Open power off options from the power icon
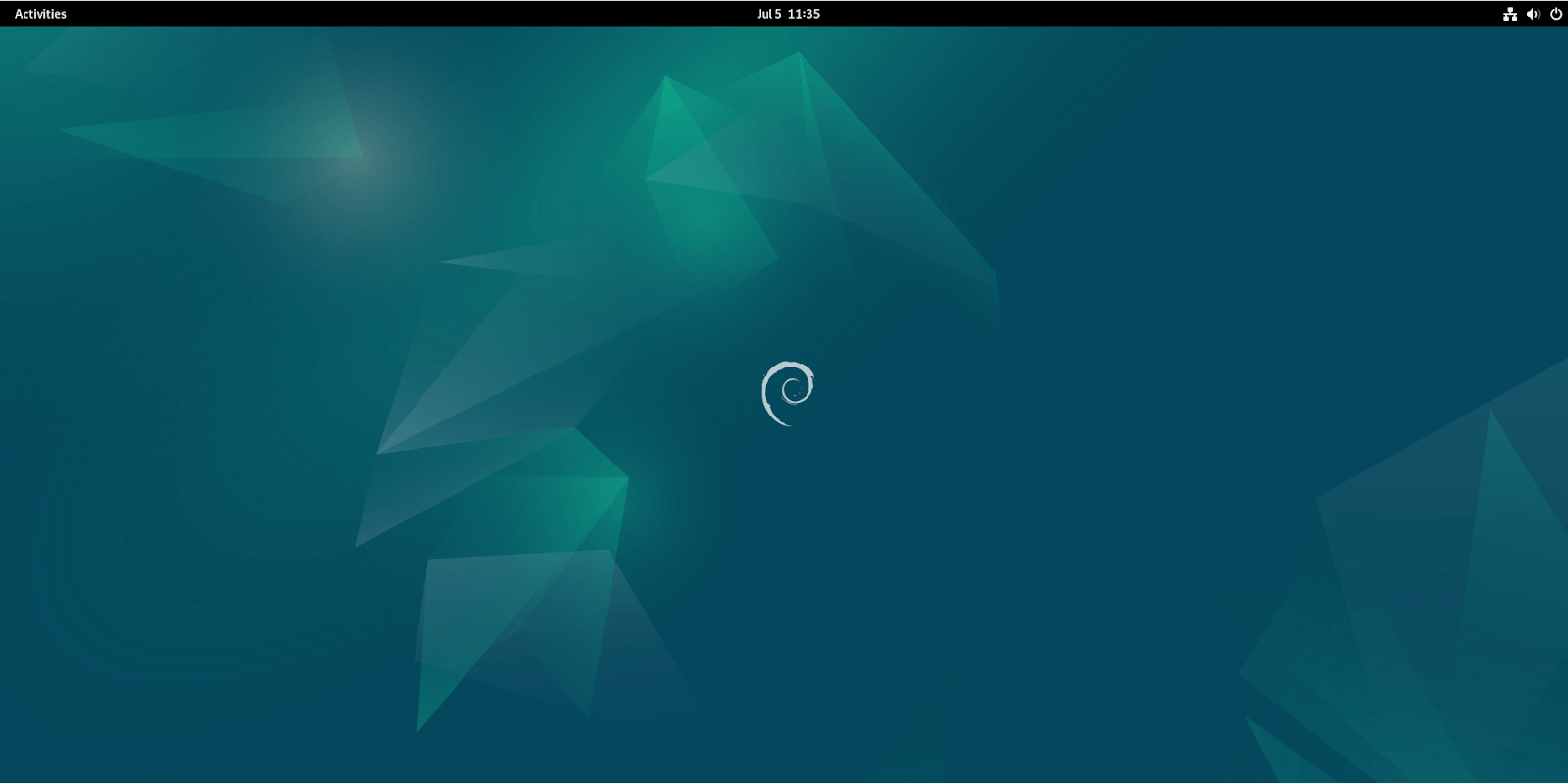This screenshot has height=783, width=1568. pyautogui.click(x=1555, y=14)
